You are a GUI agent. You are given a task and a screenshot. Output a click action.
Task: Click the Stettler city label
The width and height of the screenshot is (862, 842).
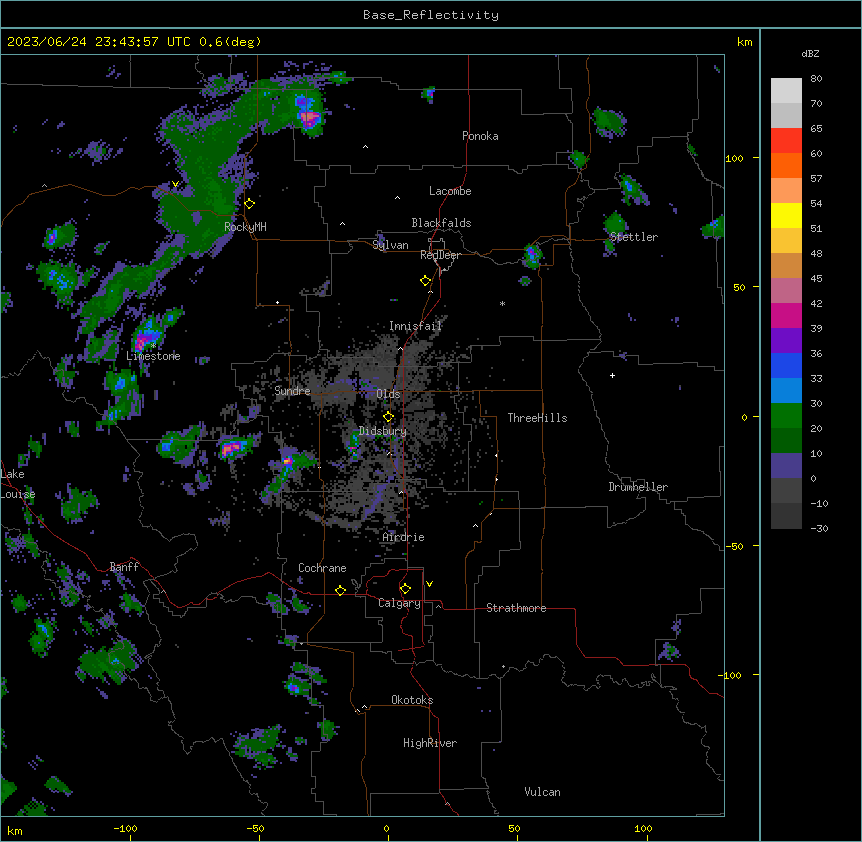tap(633, 237)
